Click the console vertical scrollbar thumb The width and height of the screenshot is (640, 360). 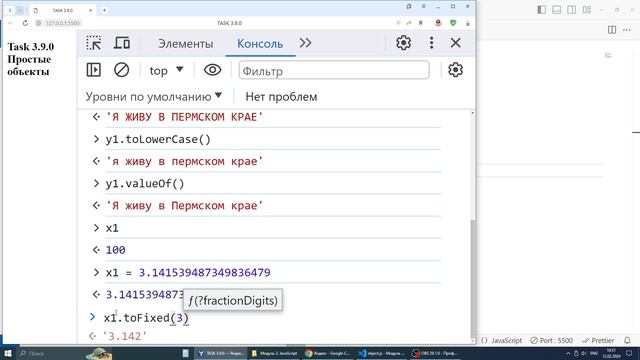(x=473, y=278)
